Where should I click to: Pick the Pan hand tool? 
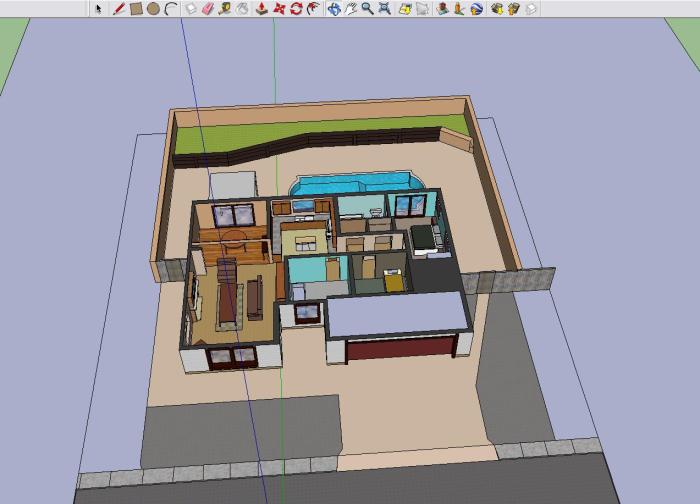(351, 8)
